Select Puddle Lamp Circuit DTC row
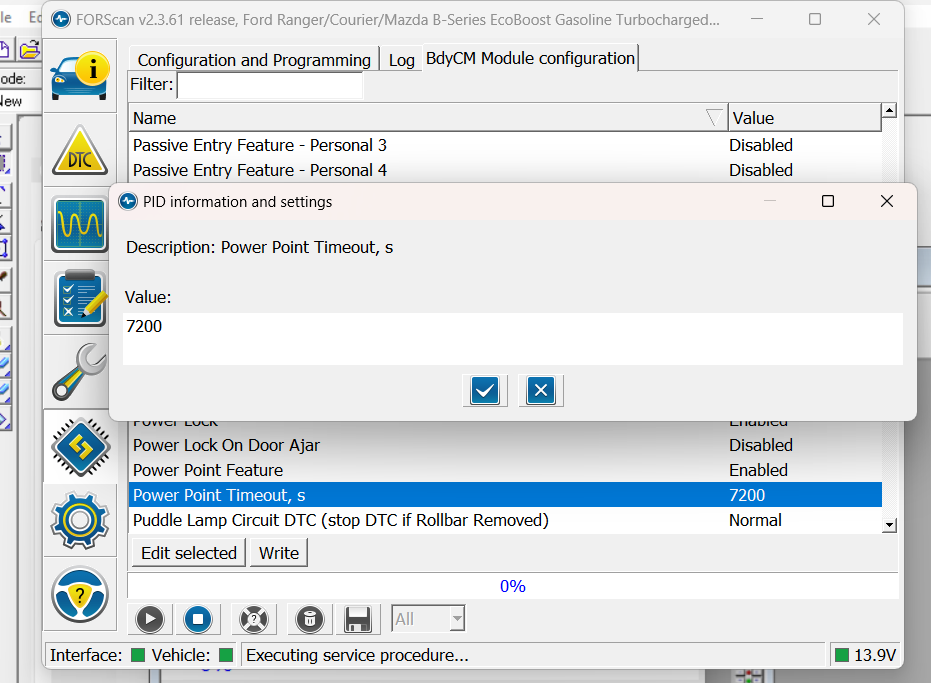Image resolution: width=931 pixels, height=683 pixels. point(505,520)
